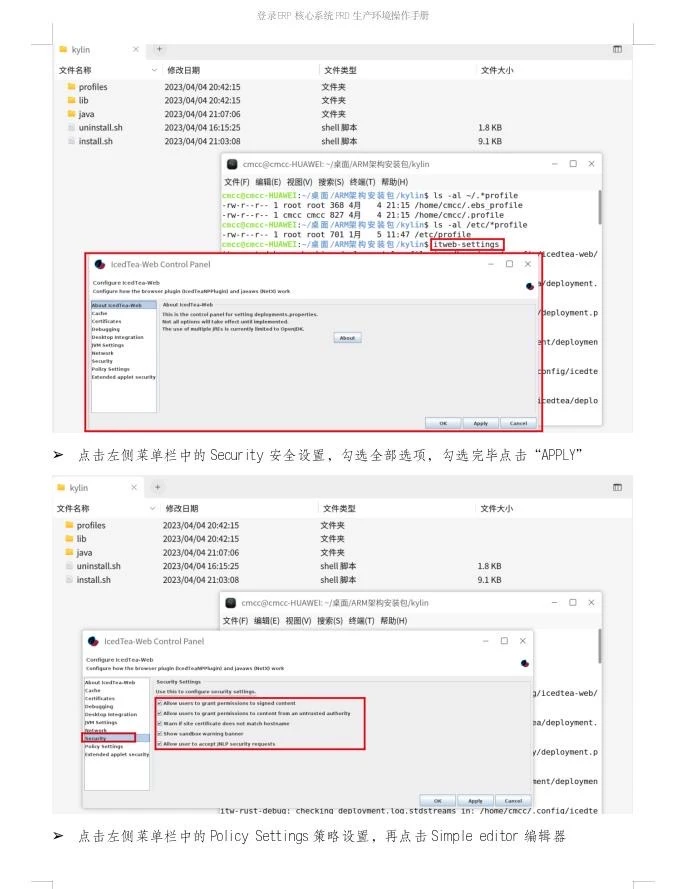The height and width of the screenshot is (889, 673).
Task: Open 文件(F) menu in terminal above Security Settings panel
Action: tap(235, 621)
